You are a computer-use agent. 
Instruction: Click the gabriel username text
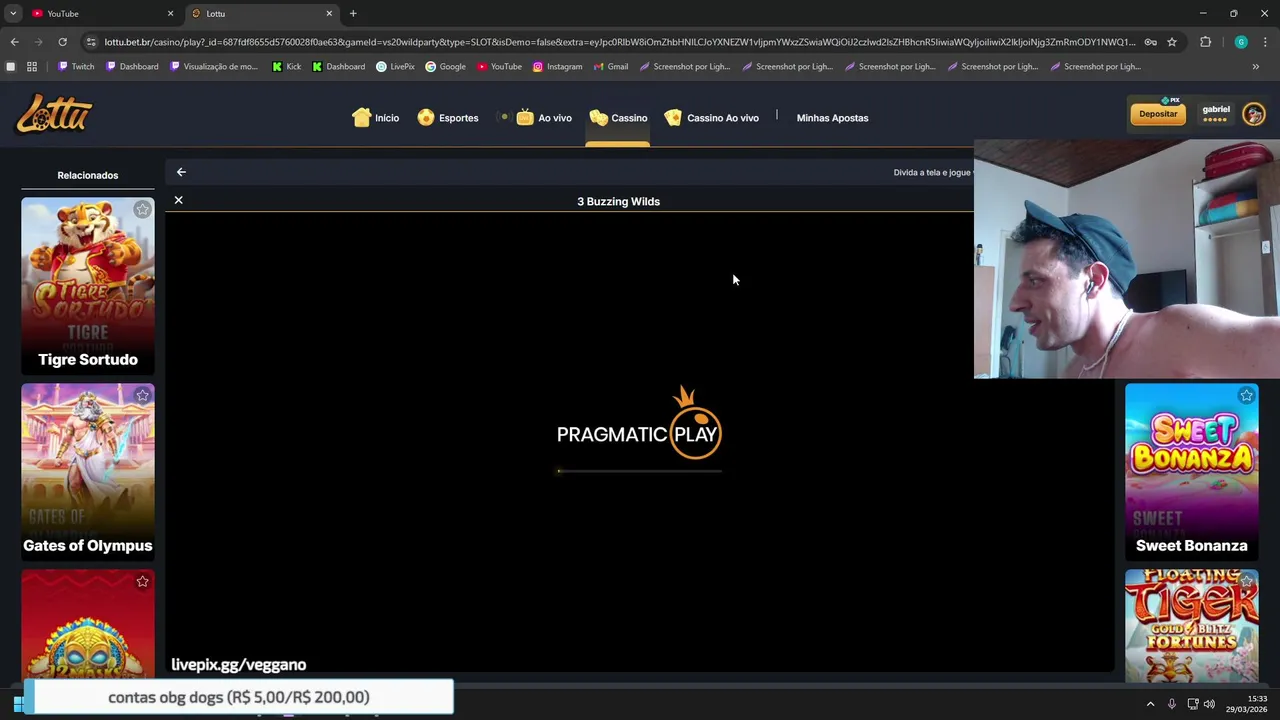pos(1216,109)
